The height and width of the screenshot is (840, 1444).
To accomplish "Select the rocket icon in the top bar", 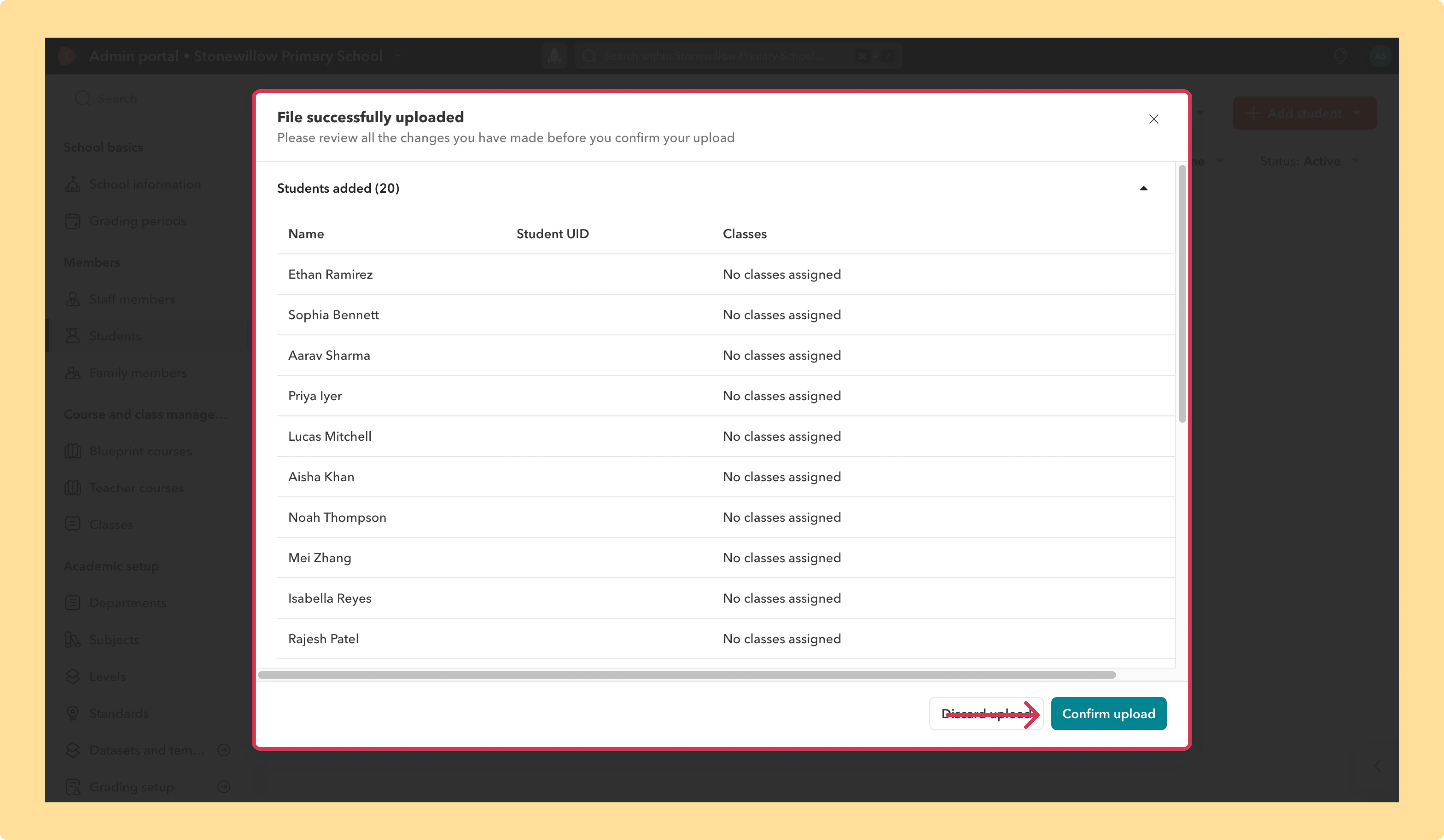I will [x=554, y=56].
